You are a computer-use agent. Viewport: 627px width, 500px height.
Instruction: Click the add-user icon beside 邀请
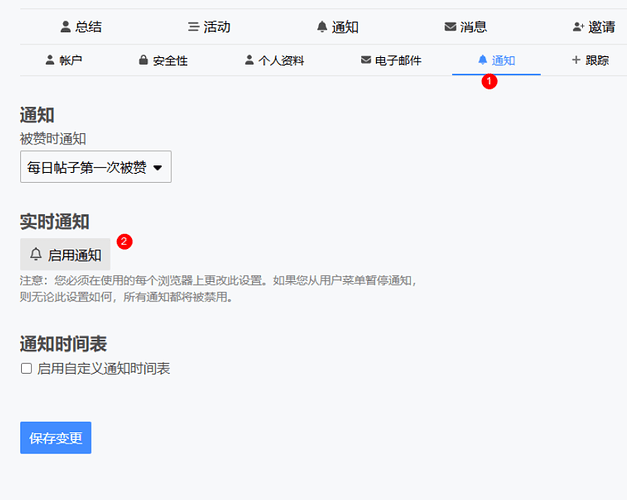pyautogui.click(x=579, y=27)
